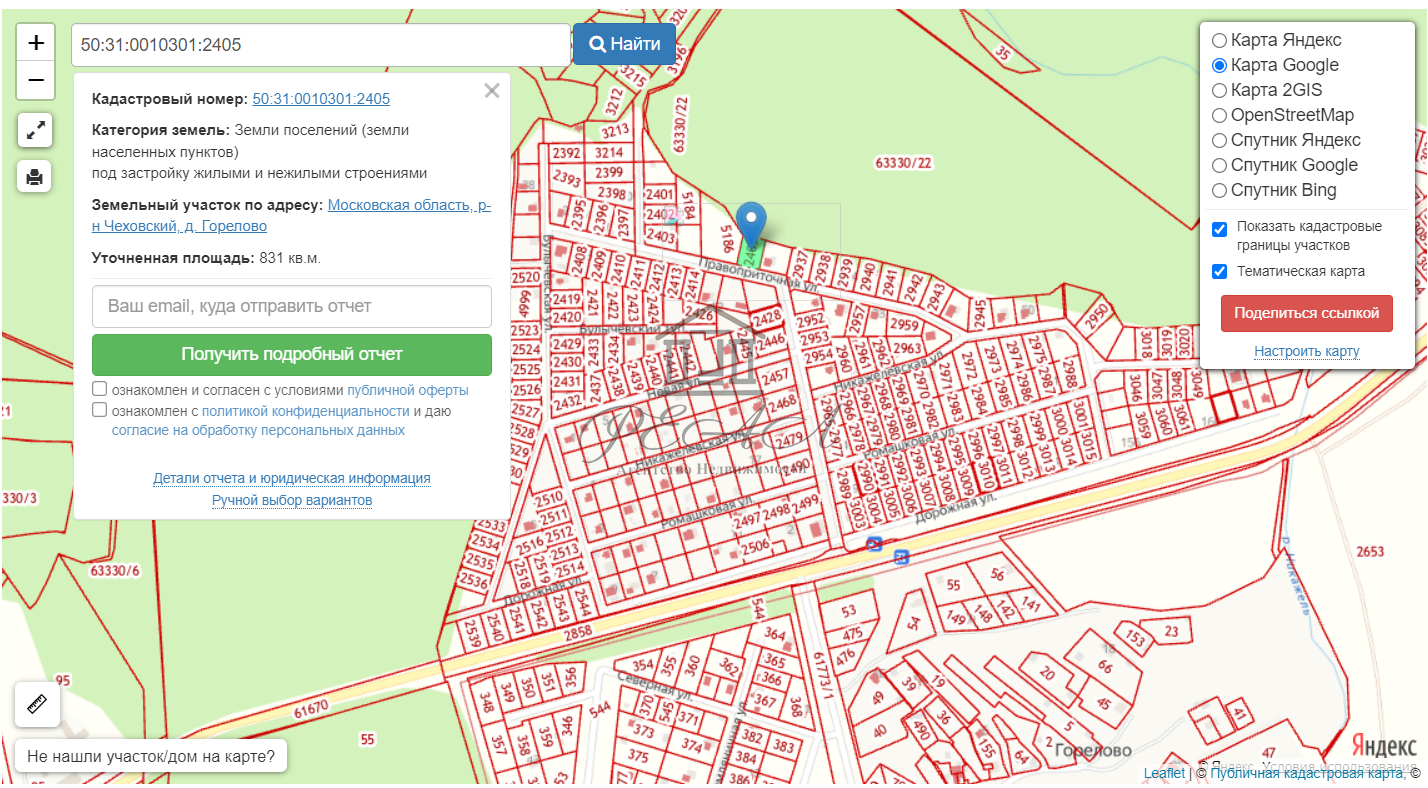Click parcel 153 on the map

[1135, 637]
